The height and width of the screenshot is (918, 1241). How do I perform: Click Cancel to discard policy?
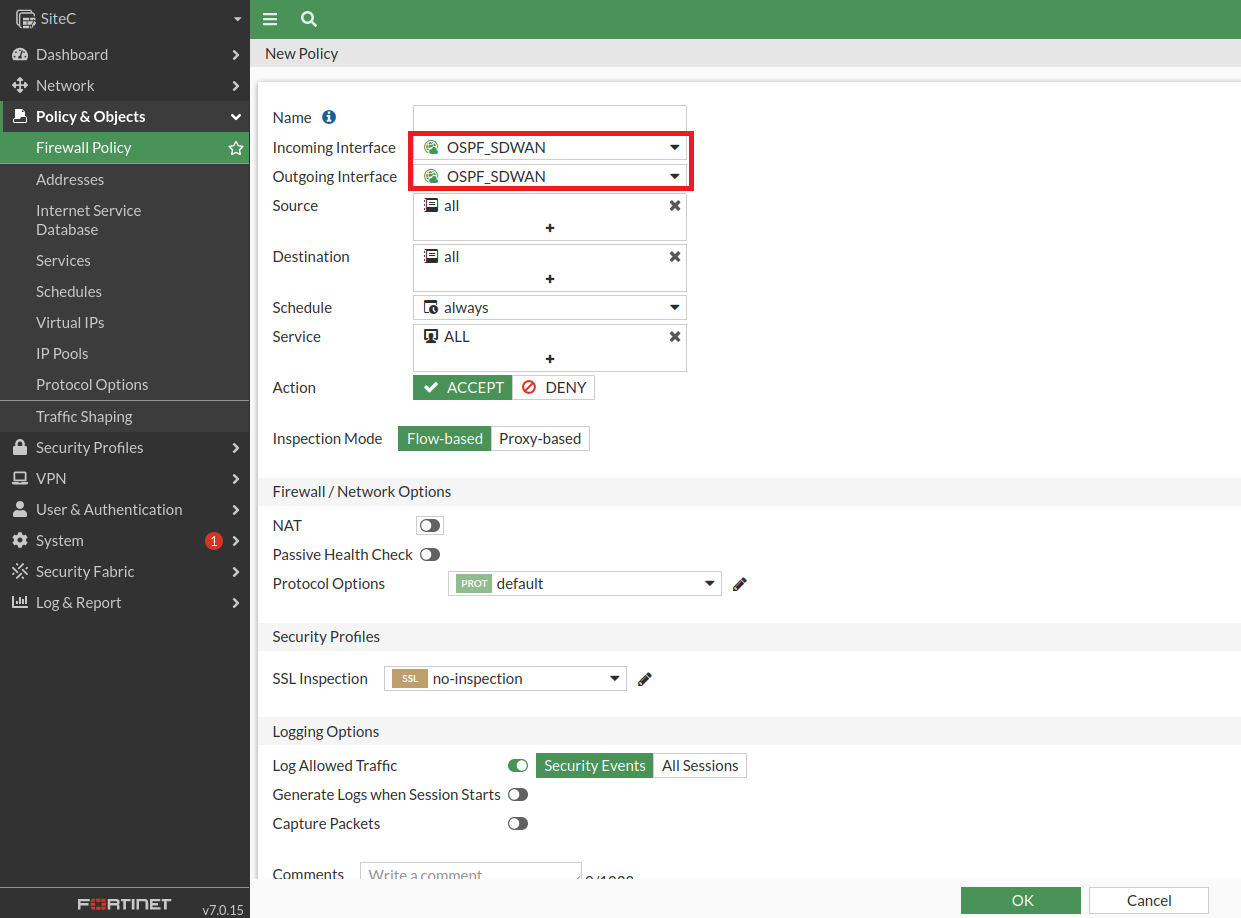(x=1149, y=900)
